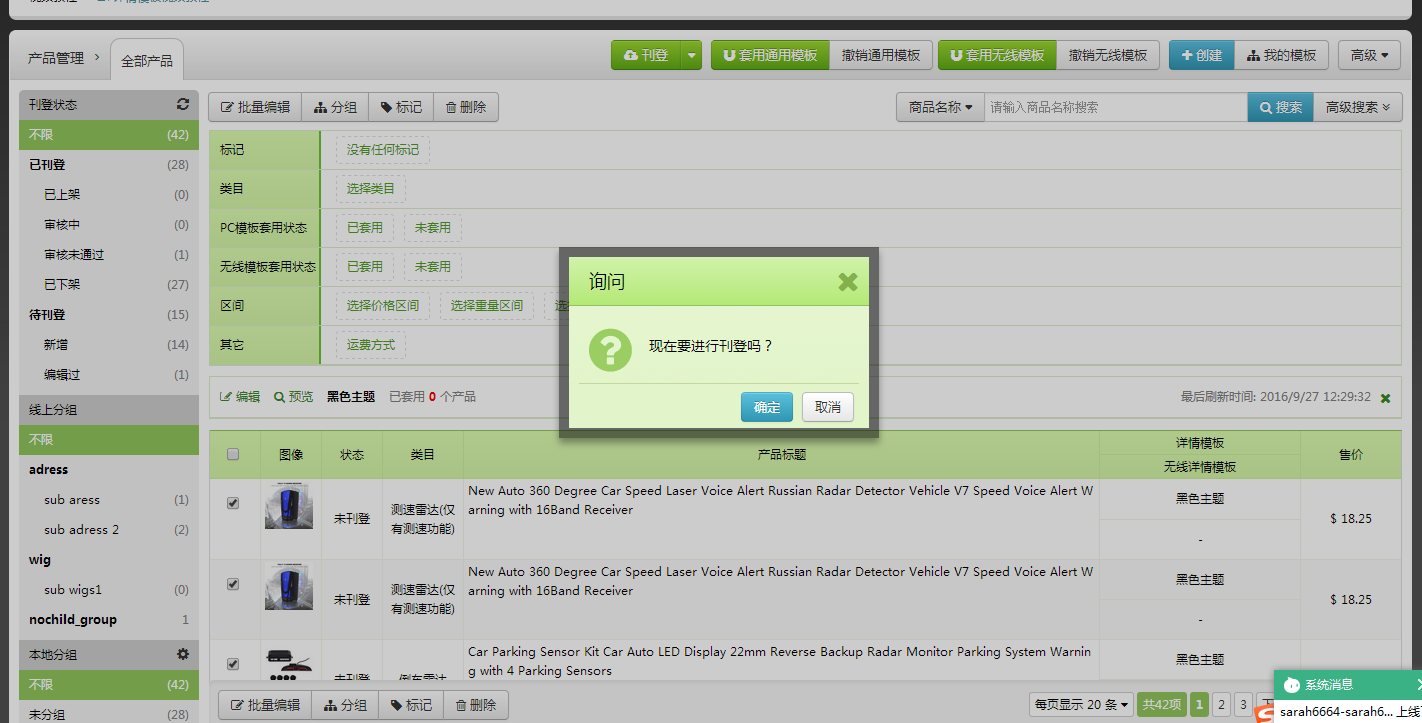The height and width of the screenshot is (723, 1422).
Task: Click 选择类目 filter
Action: point(371,189)
